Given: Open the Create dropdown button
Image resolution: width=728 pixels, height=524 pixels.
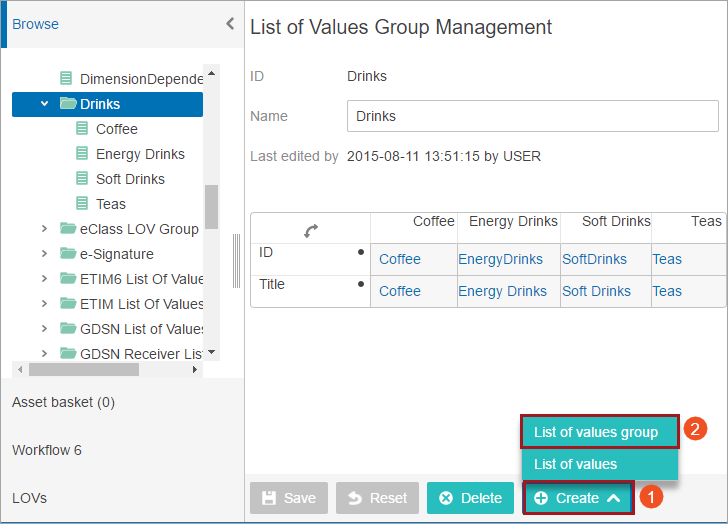Looking at the screenshot, I should click(578, 498).
